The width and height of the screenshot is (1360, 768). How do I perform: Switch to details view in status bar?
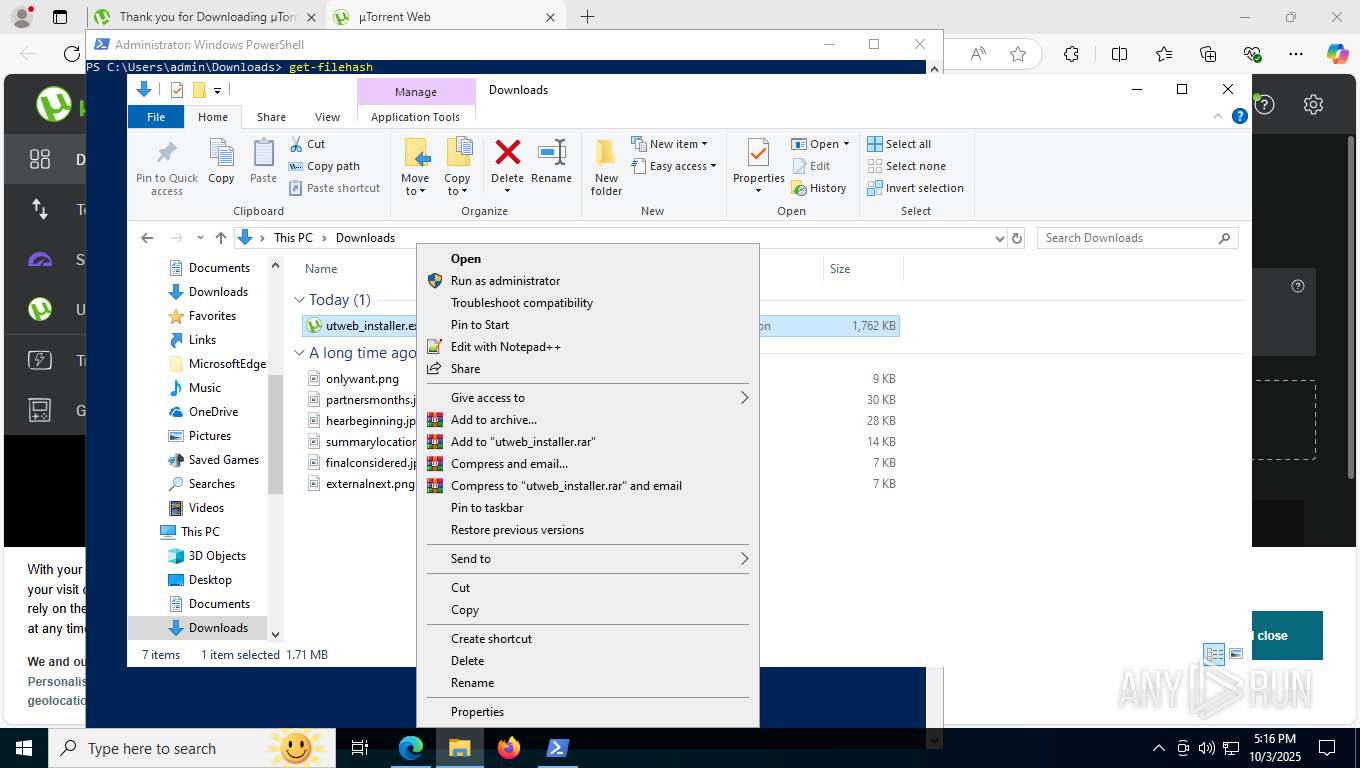[1214, 654]
